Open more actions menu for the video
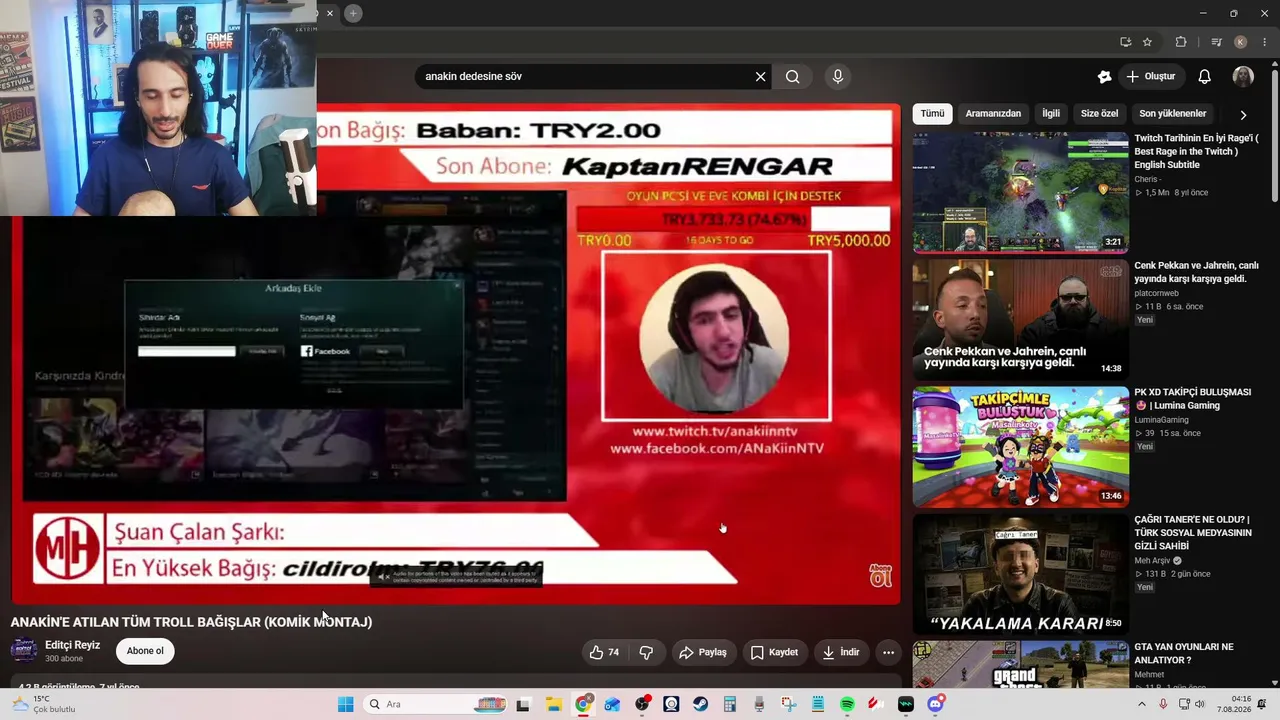 coord(888,652)
